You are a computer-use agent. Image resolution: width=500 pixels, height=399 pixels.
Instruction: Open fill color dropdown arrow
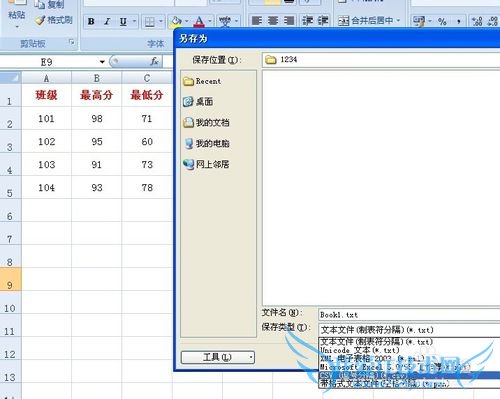click(187, 22)
